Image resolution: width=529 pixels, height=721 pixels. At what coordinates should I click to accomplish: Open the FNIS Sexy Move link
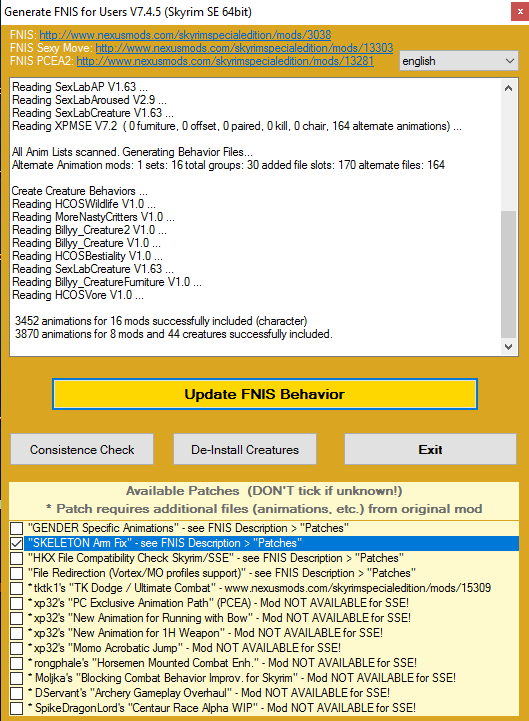pos(244,48)
